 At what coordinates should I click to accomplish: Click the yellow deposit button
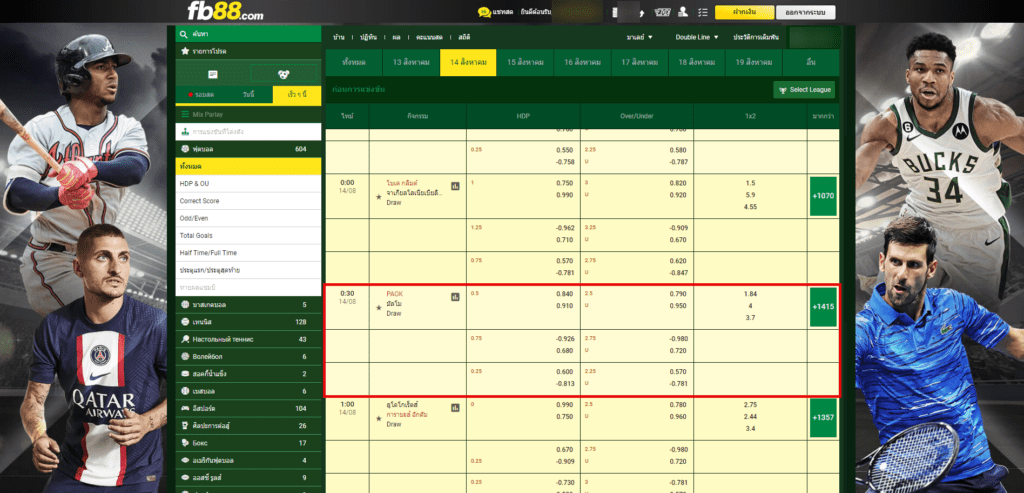744,12
